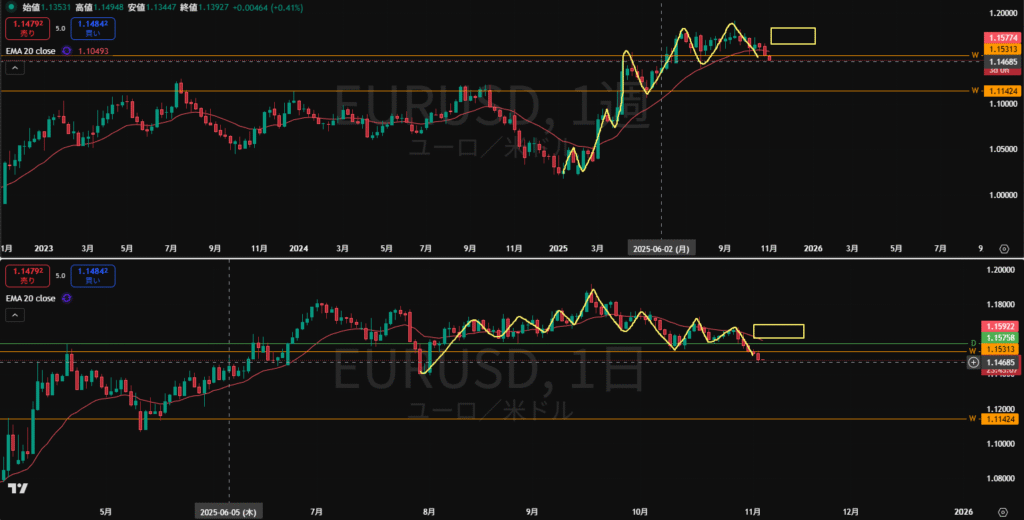The height and width of the screenshot is (520, 1024).
Task: Click the TradingView logo in the bottom-left corner
Action: click(16, 488)
